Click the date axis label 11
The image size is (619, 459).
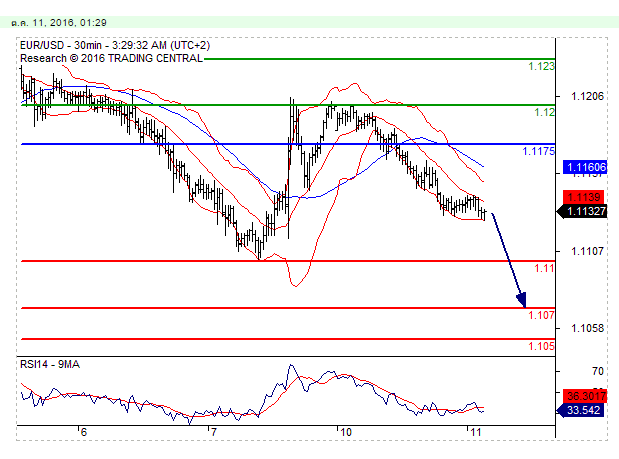pyautogui.click(x=476, y=432)
